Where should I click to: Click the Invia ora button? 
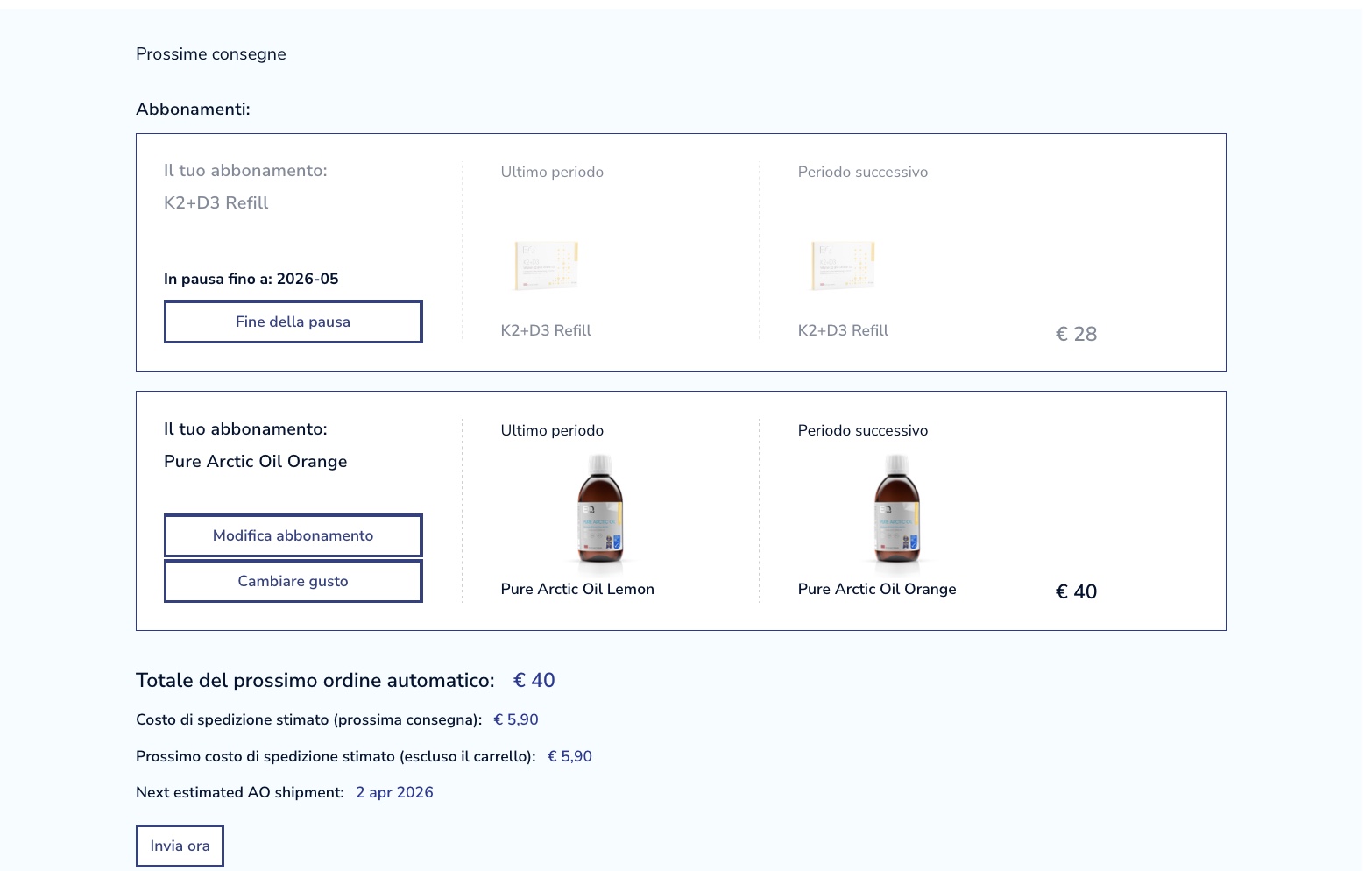180,846
